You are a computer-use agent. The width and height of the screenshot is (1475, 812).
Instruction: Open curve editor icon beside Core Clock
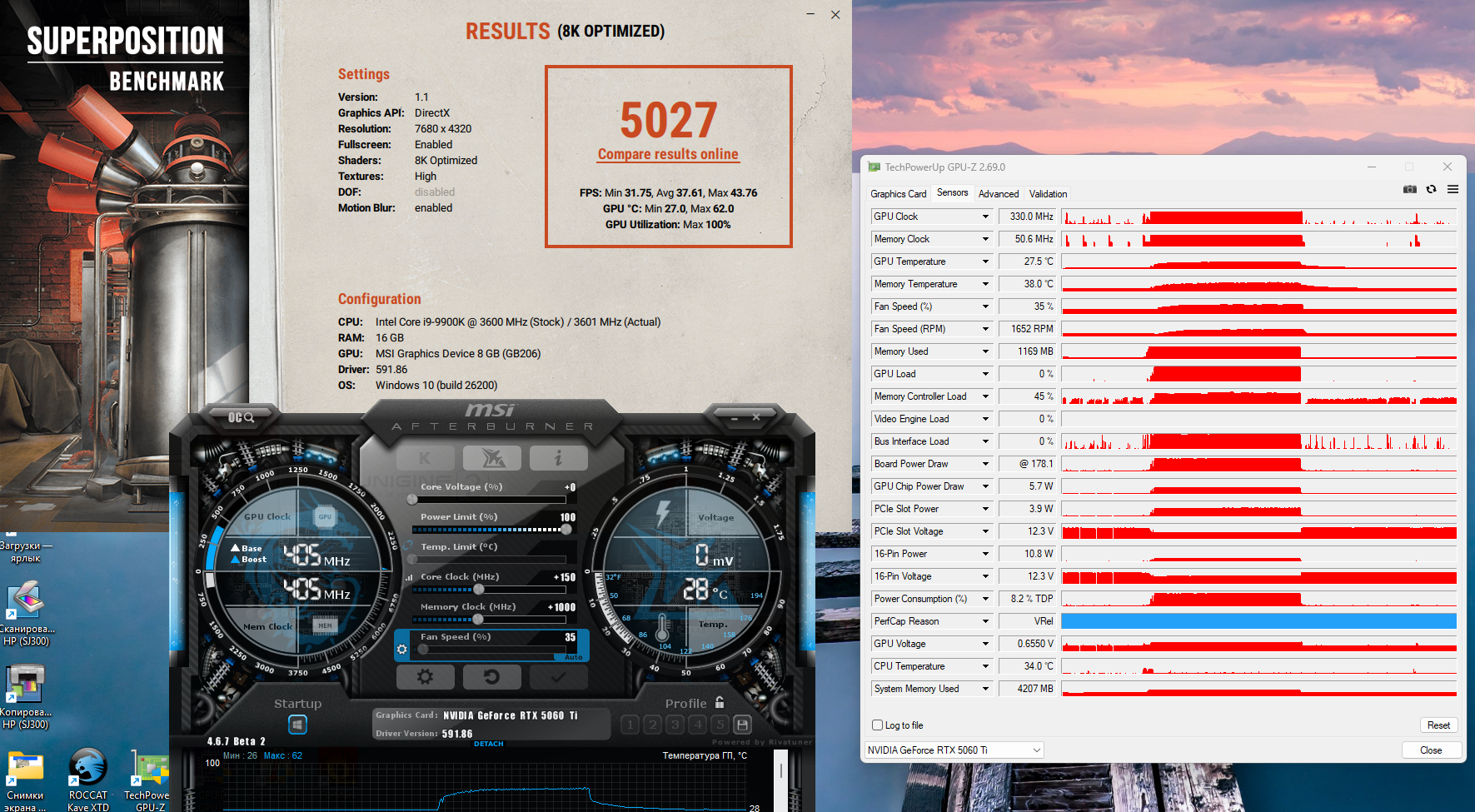click(409, 577)
